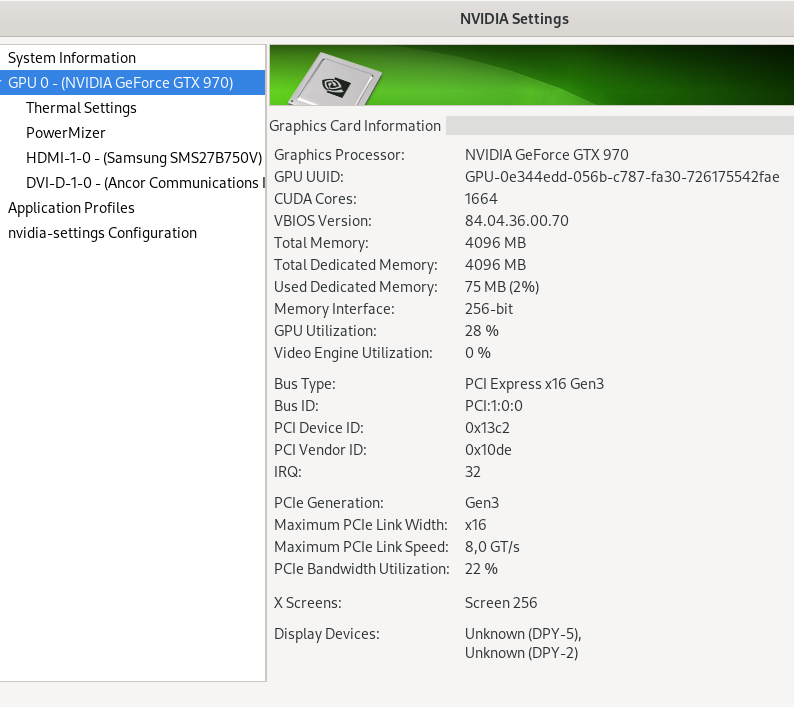794x707 pixels.
Task: Click Maximum PCIe Link Speed value 8,0 GT/s
Action: coord(492,547)
